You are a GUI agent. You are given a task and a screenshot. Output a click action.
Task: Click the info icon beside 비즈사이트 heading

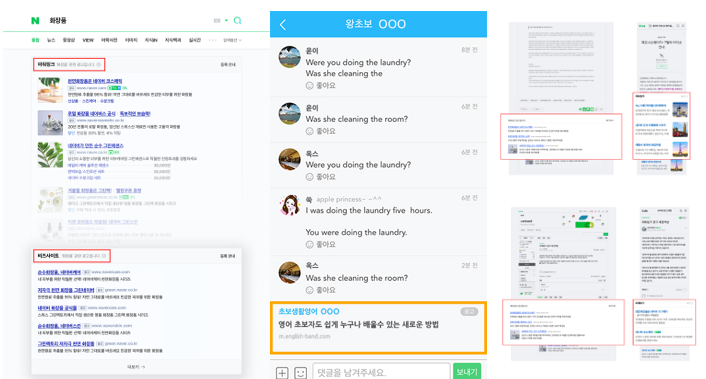(104, 256)
